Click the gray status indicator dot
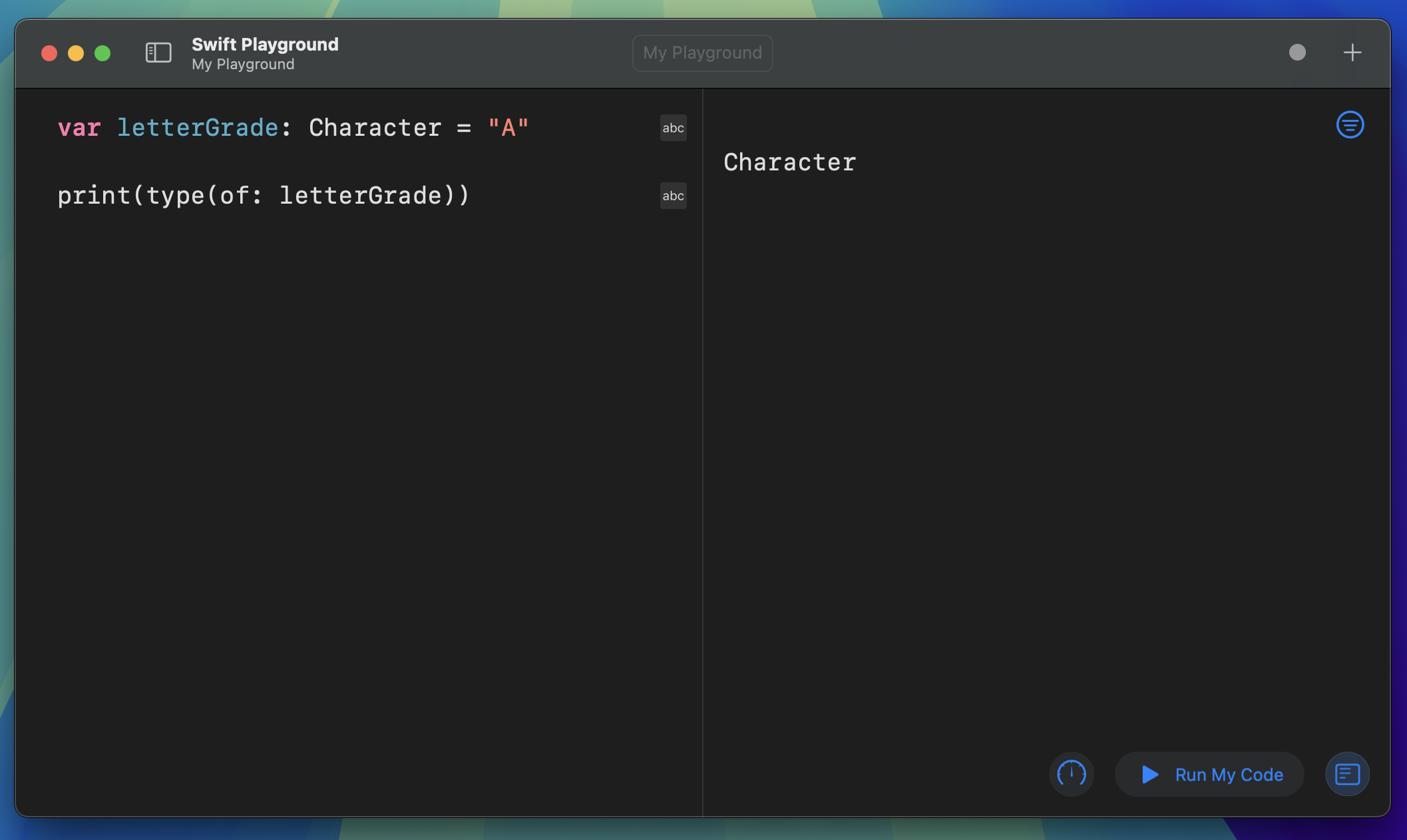The height and width of the screenshot is (840, 1407). 1297,53
